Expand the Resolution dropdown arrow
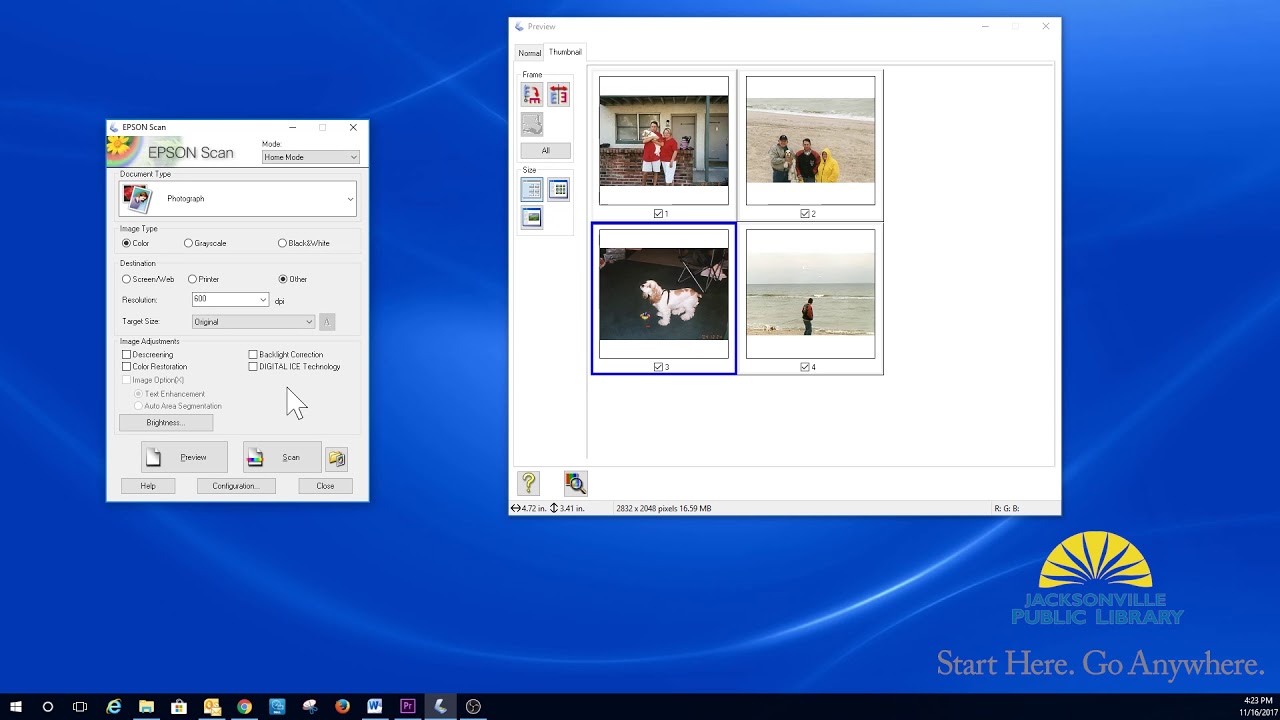 pyautogui.click(x=263, y=300)
